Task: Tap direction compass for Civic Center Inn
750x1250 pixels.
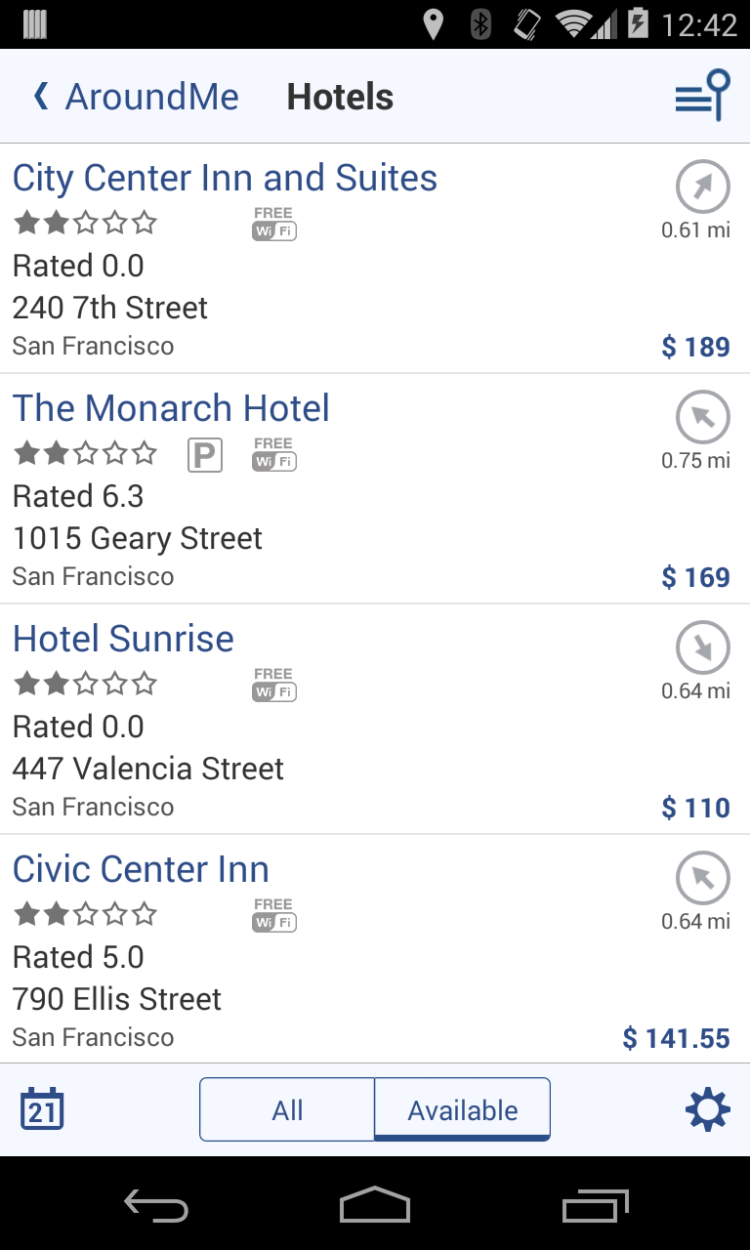Action: click(x=703, y=878)
